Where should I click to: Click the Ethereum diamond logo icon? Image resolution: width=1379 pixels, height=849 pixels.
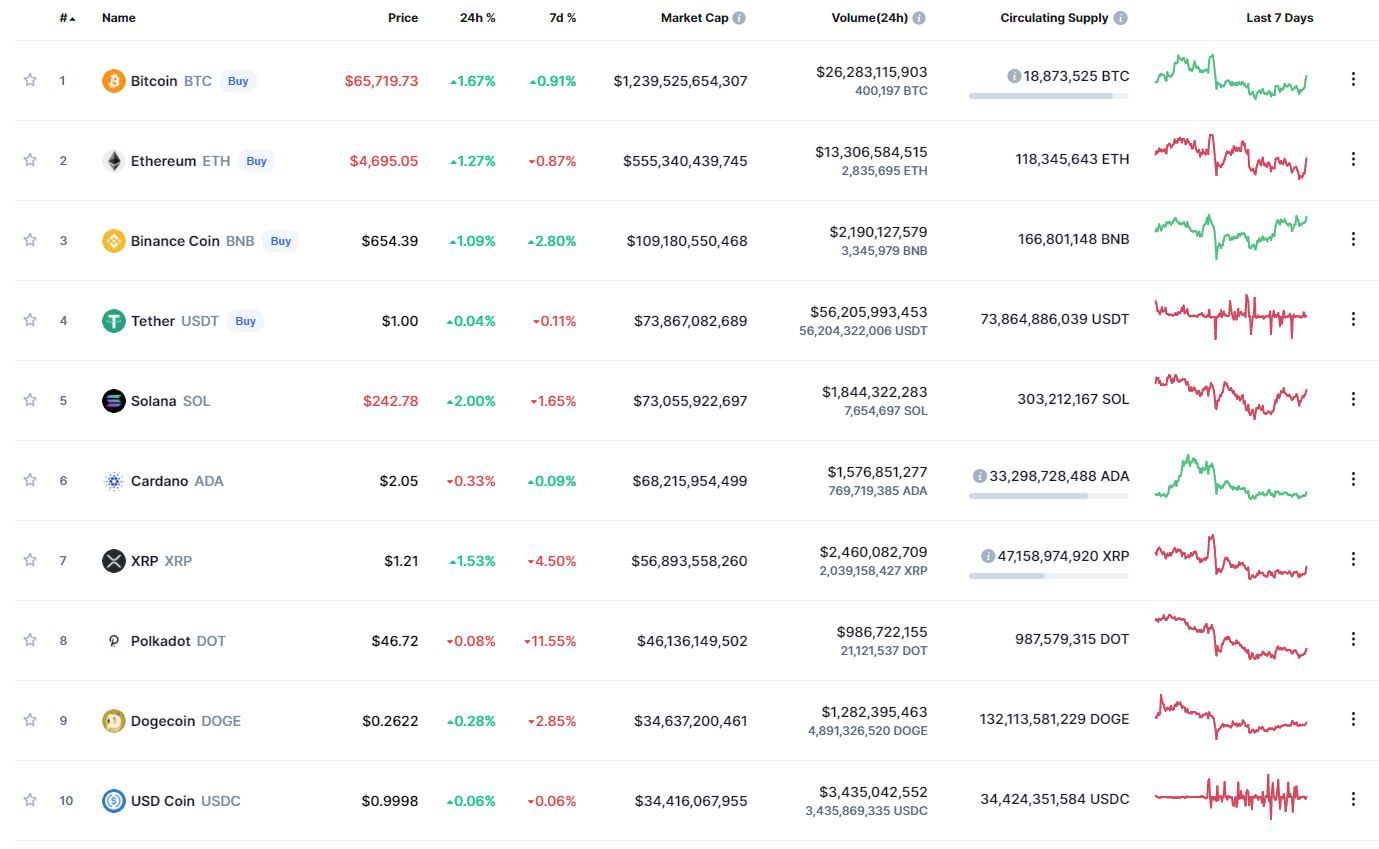click(x=114, y=161)
